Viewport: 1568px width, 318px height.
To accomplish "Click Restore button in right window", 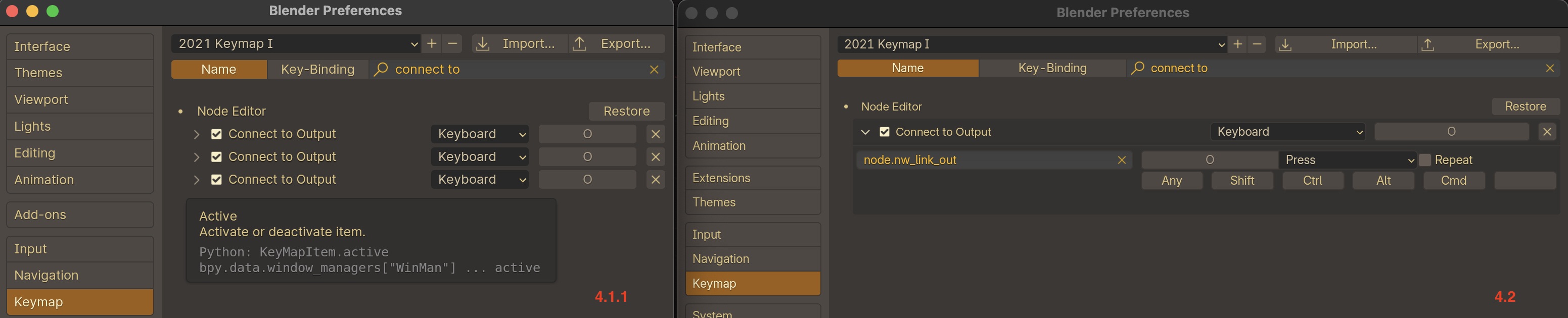I will pos(1526,107).
